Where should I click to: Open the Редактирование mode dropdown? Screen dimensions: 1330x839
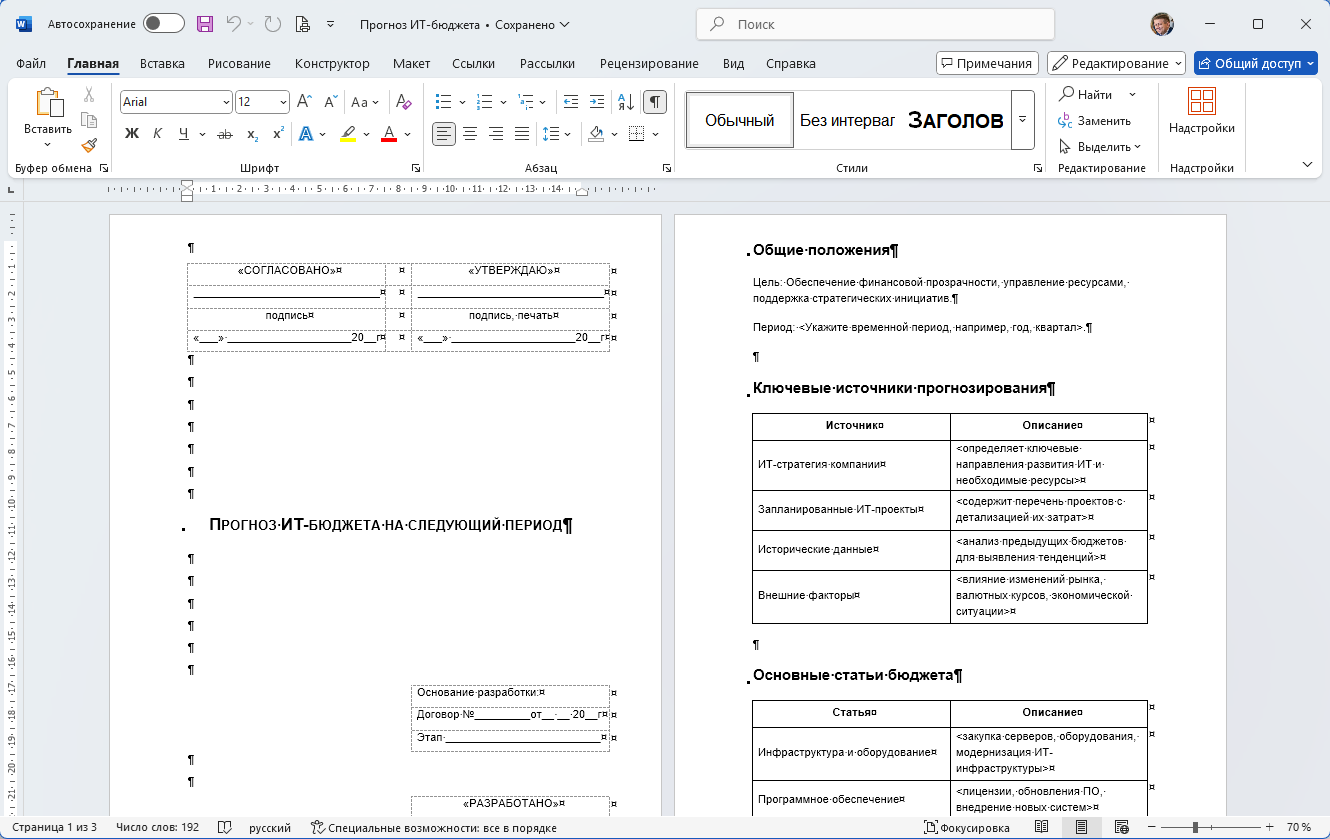point(1116,63)
